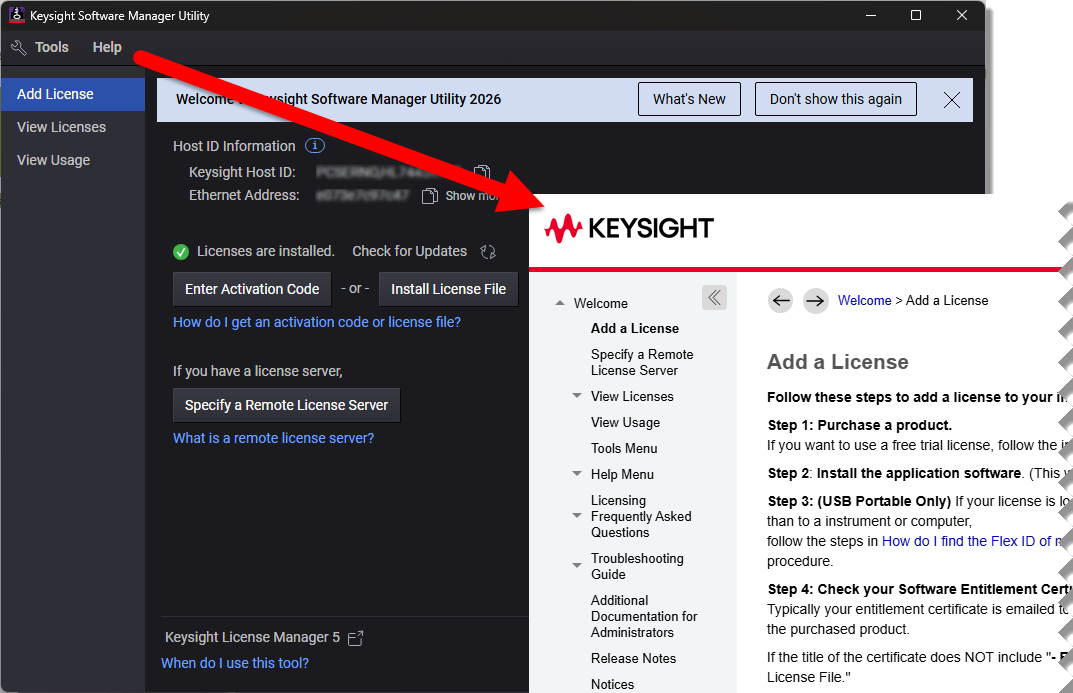
Task: Maximize the Keysight Software Manager Utility window
Action: (916, 15)
